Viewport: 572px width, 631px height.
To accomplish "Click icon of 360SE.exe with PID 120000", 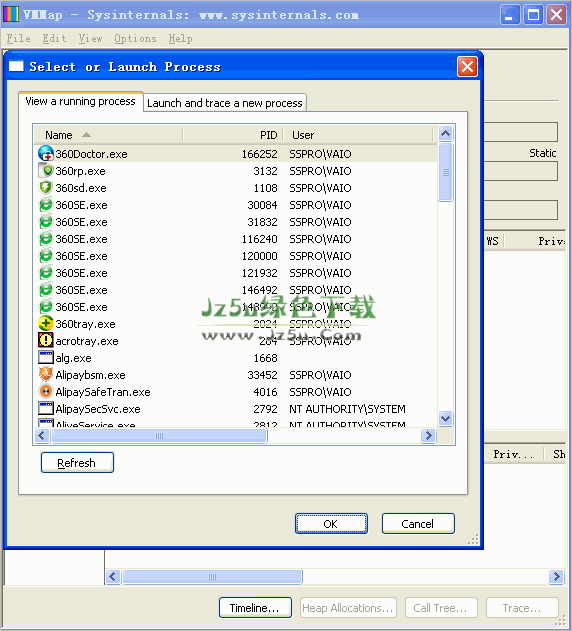I will tap(46, 256).
